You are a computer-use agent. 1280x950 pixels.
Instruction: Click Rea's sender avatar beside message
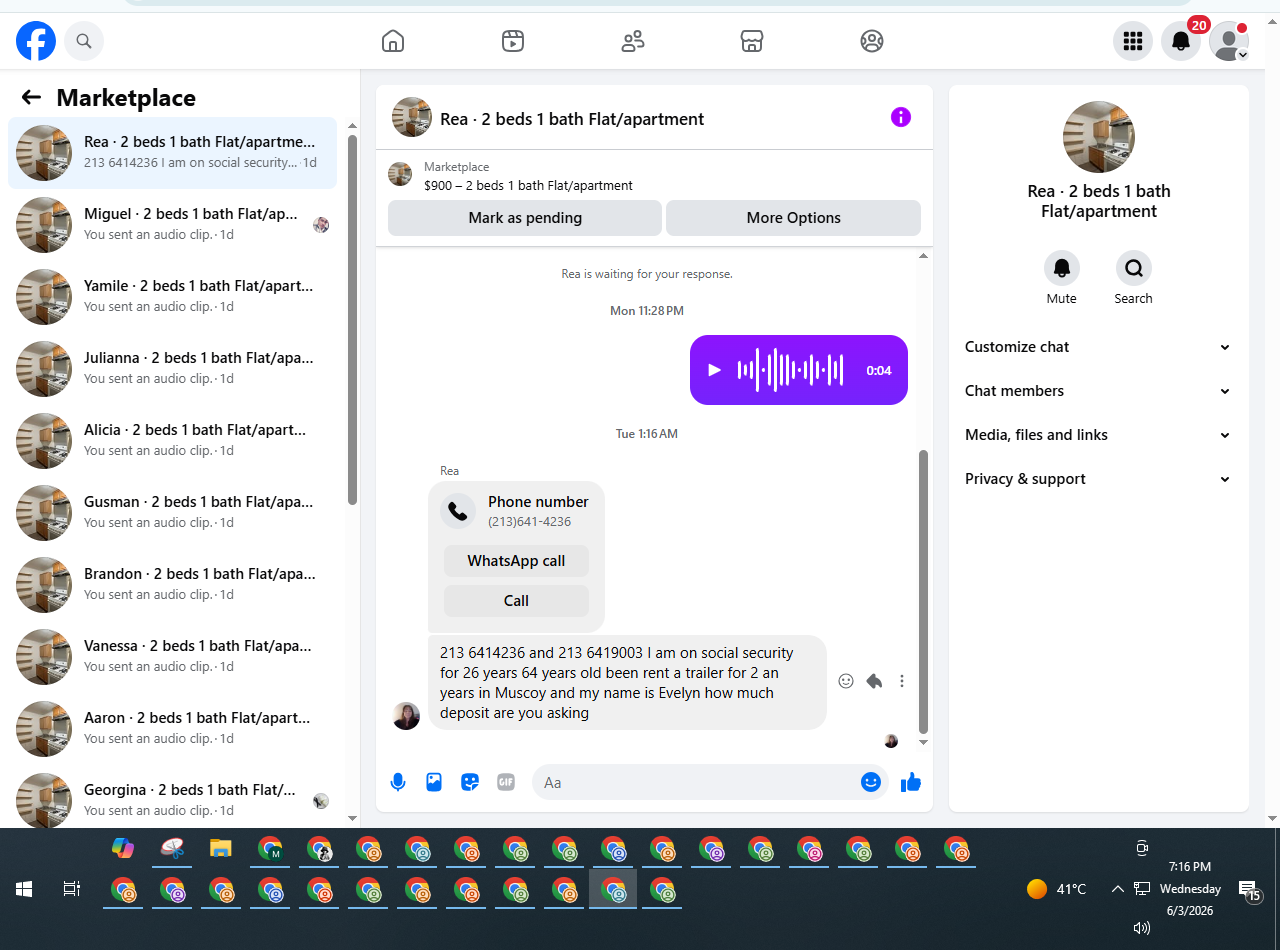pyautogui.click(x=406, y=715)
